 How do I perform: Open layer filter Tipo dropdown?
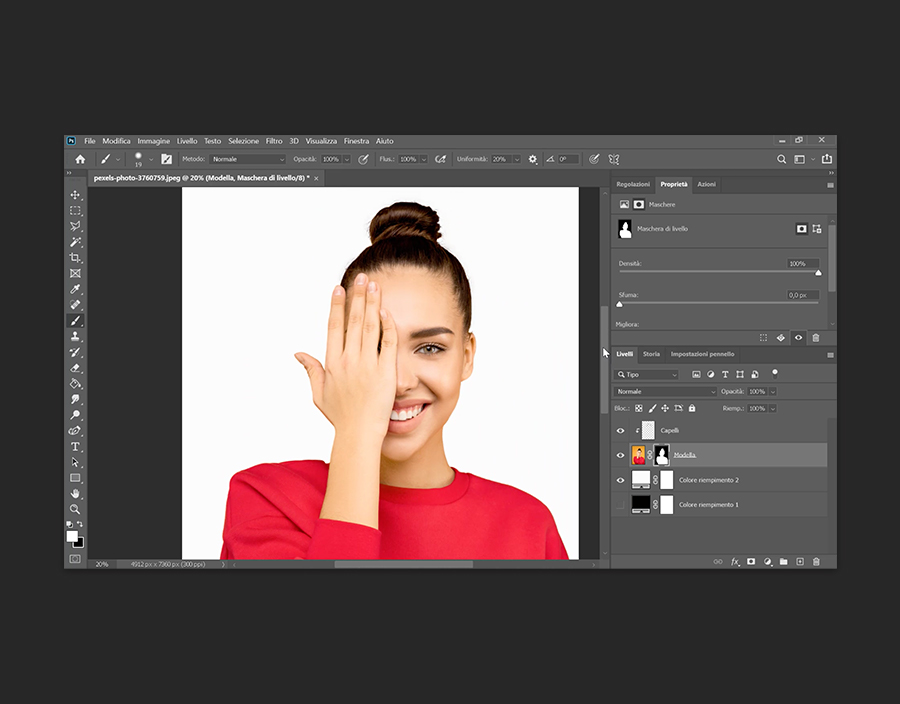[x=647, y=374]
